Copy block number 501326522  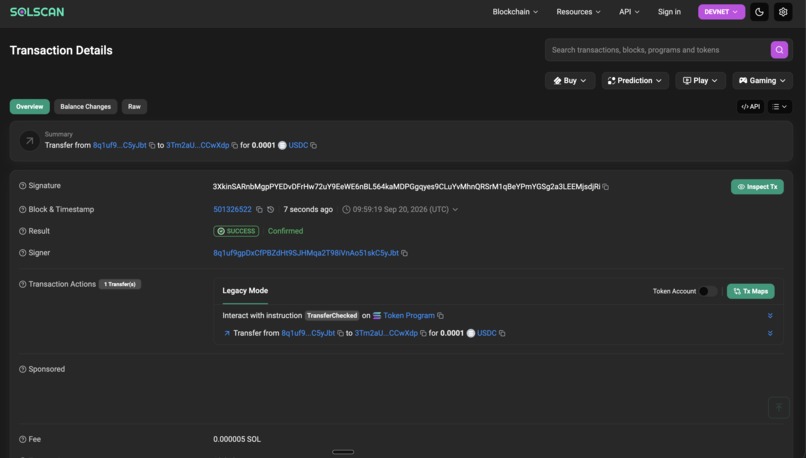[x=259, y=210]
